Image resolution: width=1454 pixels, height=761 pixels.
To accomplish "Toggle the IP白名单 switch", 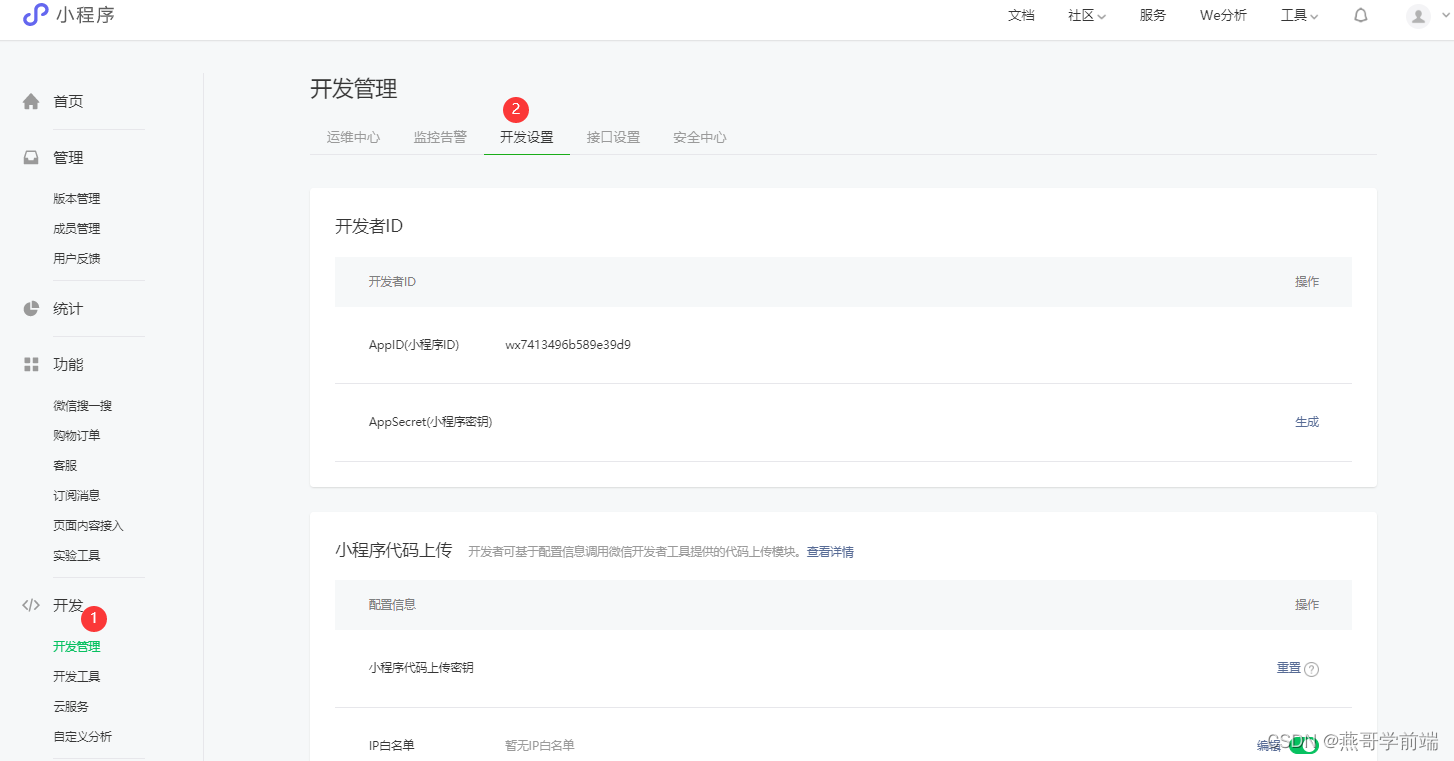I will 1304,745.
